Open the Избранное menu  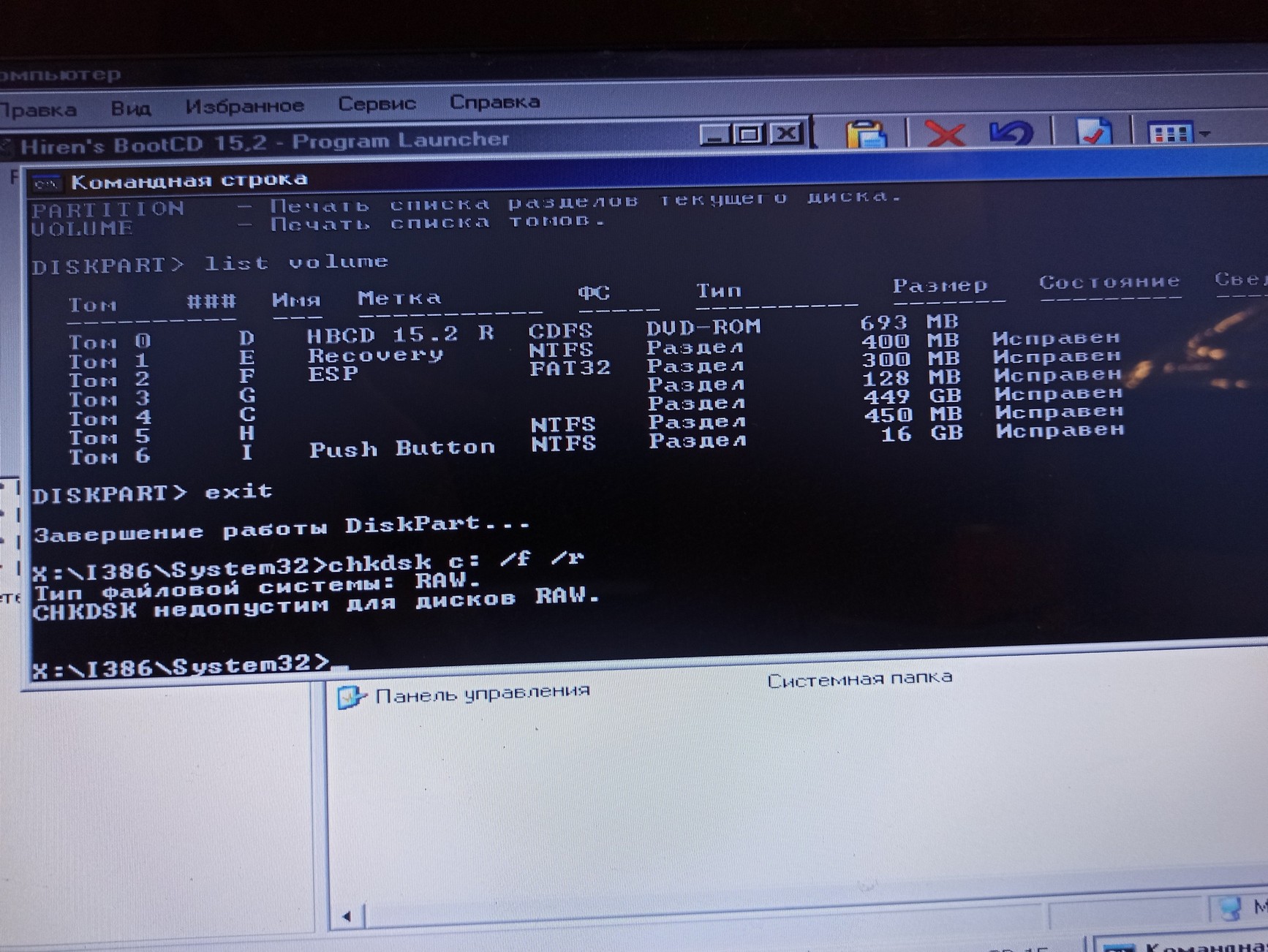pos(244,106)
